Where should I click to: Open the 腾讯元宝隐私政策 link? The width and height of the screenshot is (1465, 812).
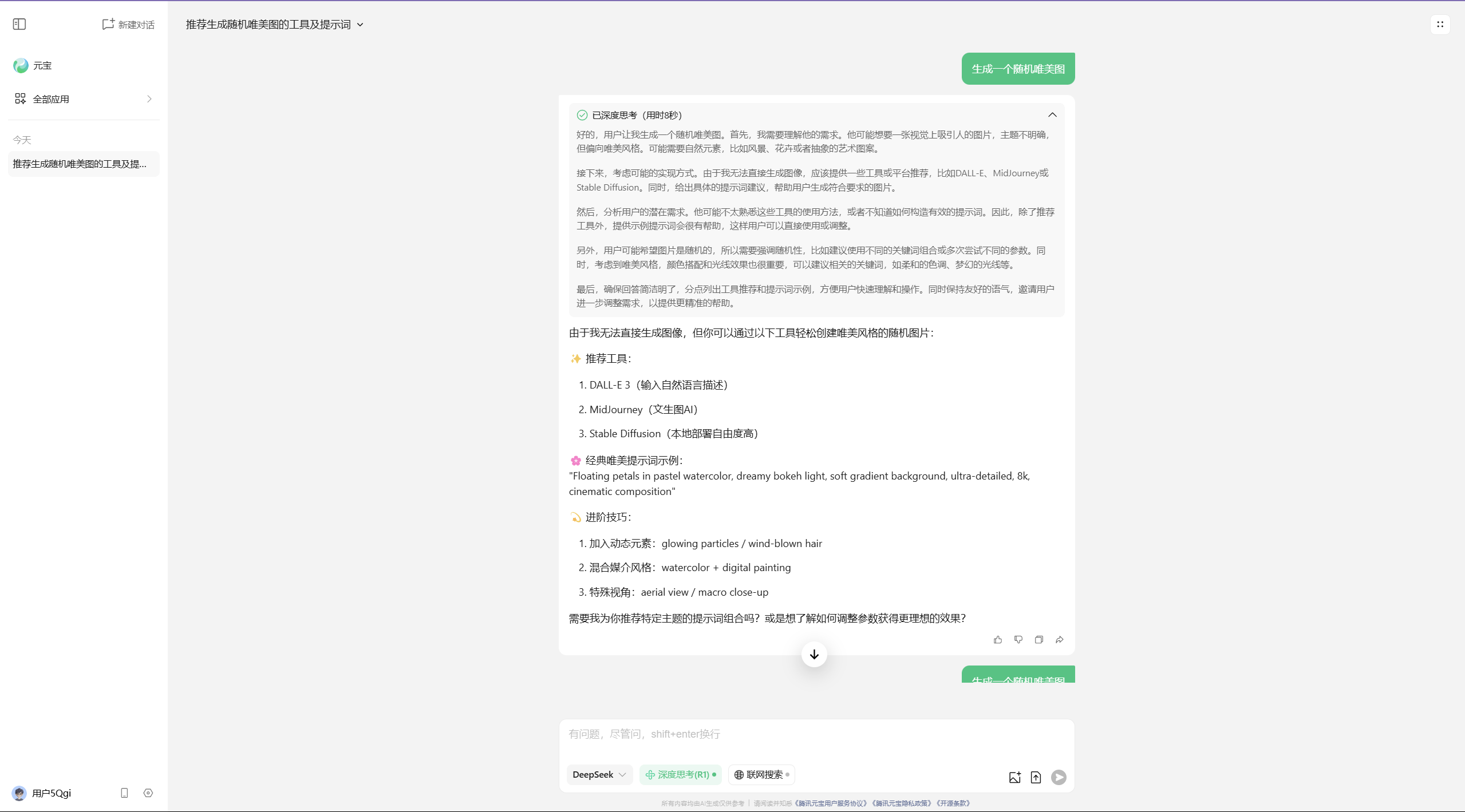pos(902,803)
